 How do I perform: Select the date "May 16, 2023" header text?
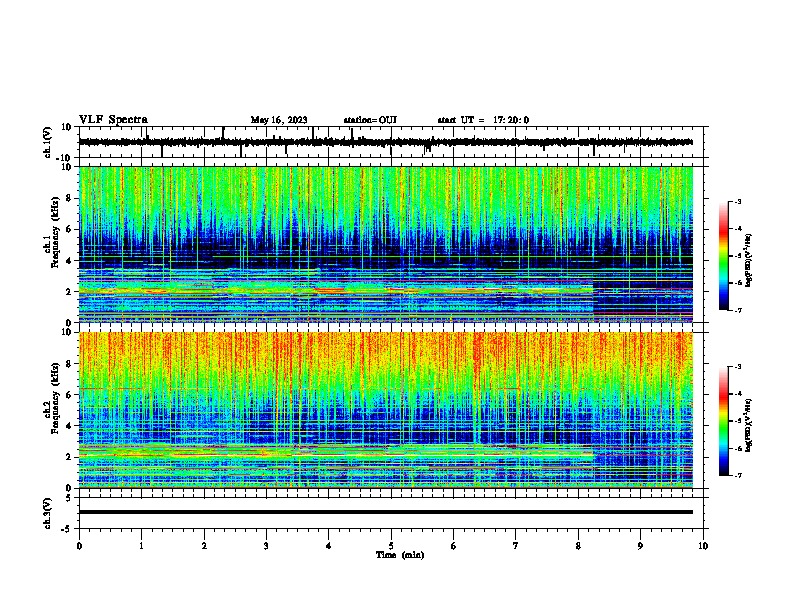(279, 120)
